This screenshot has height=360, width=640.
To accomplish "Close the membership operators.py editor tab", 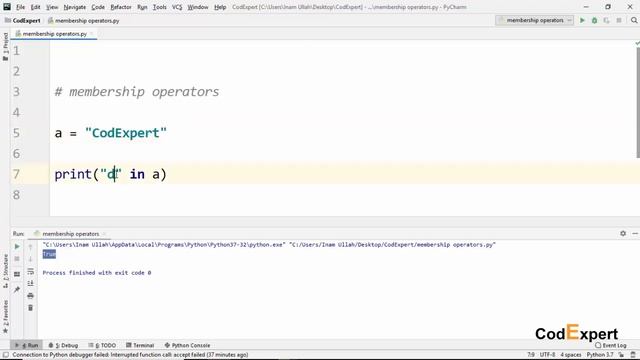I will pyautogui.click(x=92, y=34).
